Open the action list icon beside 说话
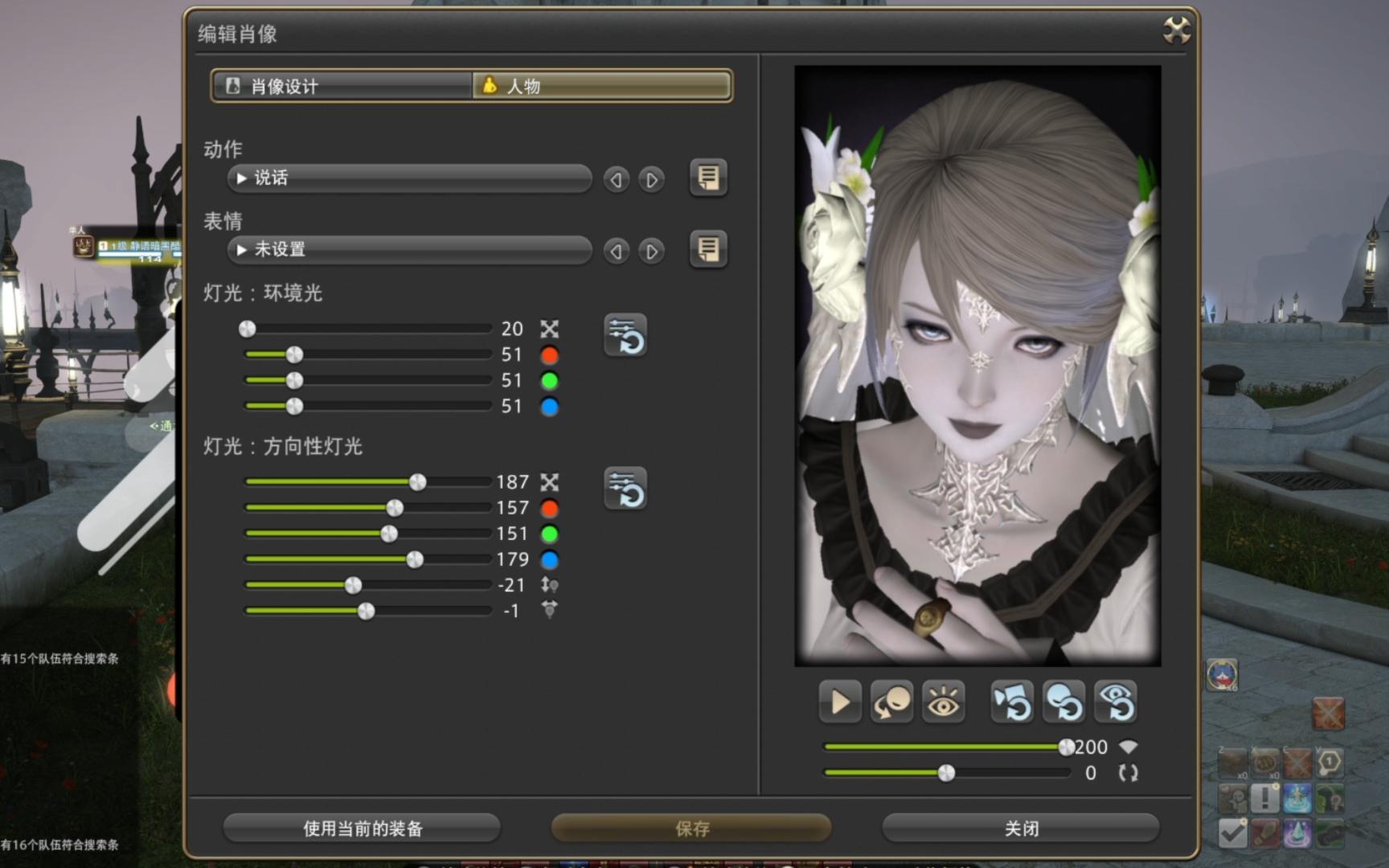 tap(708, 177)
